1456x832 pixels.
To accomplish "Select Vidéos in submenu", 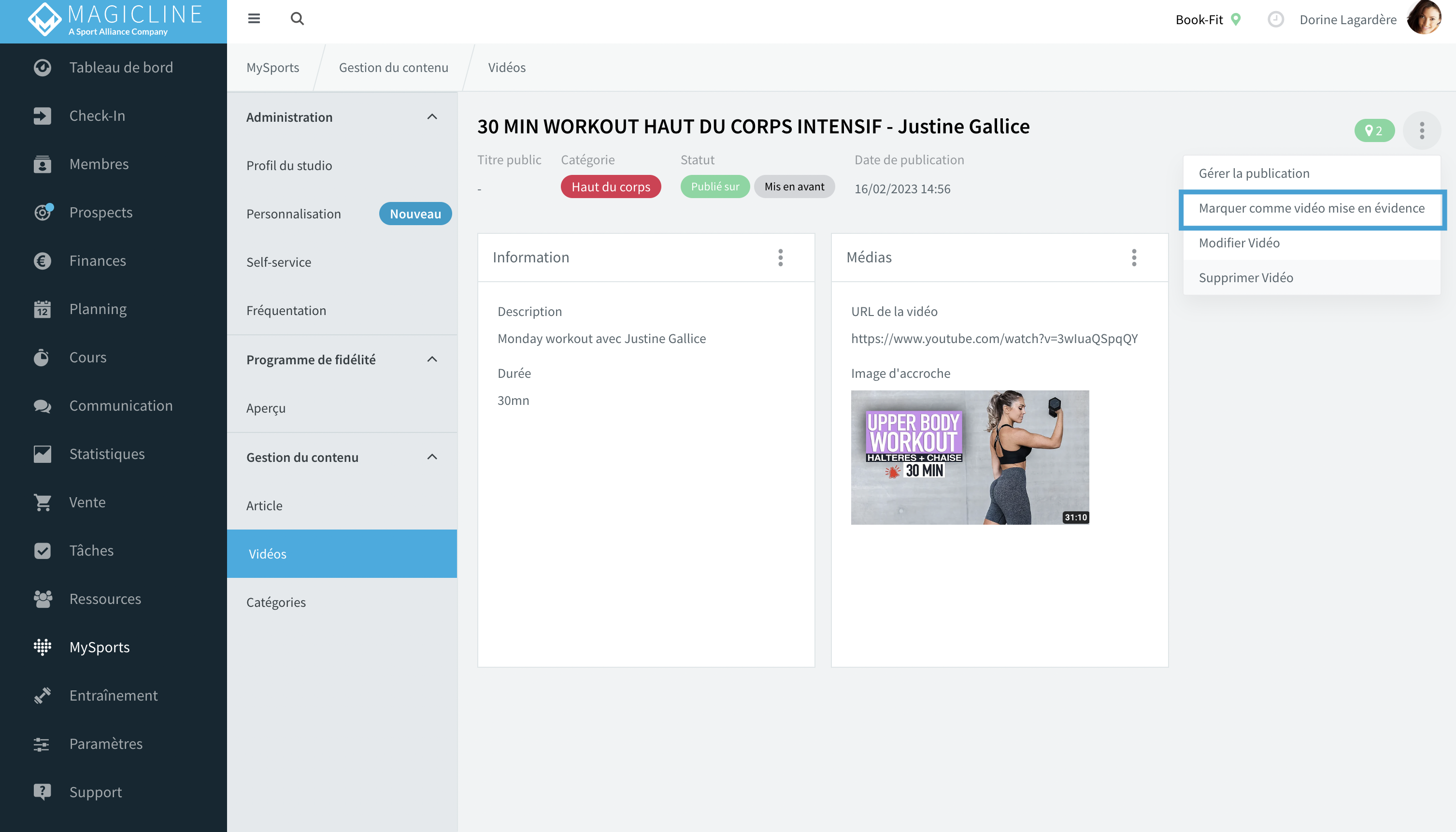I will coord(342,554).
